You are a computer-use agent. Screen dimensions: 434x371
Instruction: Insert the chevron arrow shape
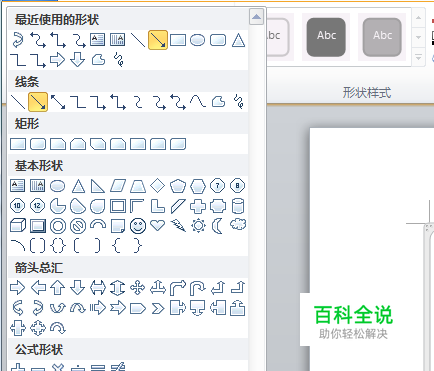pos(158,308)
